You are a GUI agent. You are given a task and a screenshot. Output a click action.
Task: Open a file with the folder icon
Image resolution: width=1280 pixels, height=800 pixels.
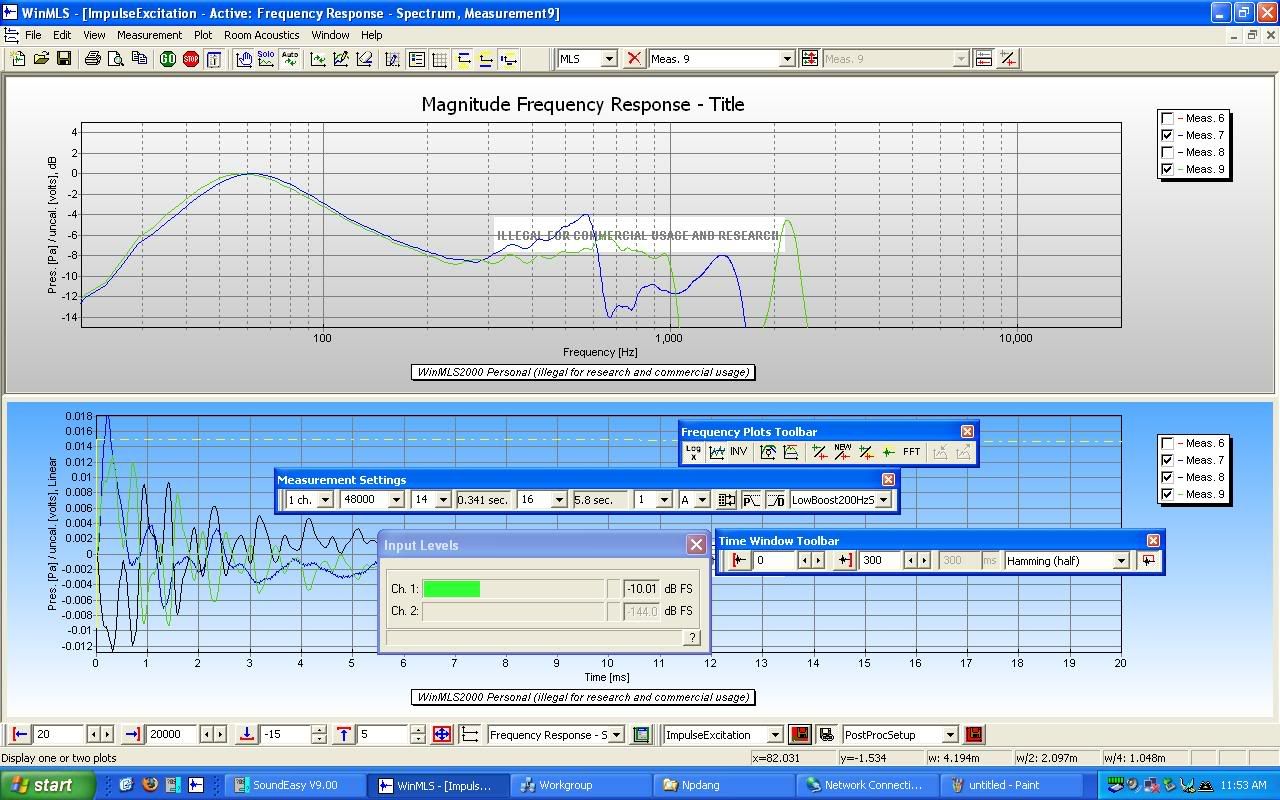(41, 59)
